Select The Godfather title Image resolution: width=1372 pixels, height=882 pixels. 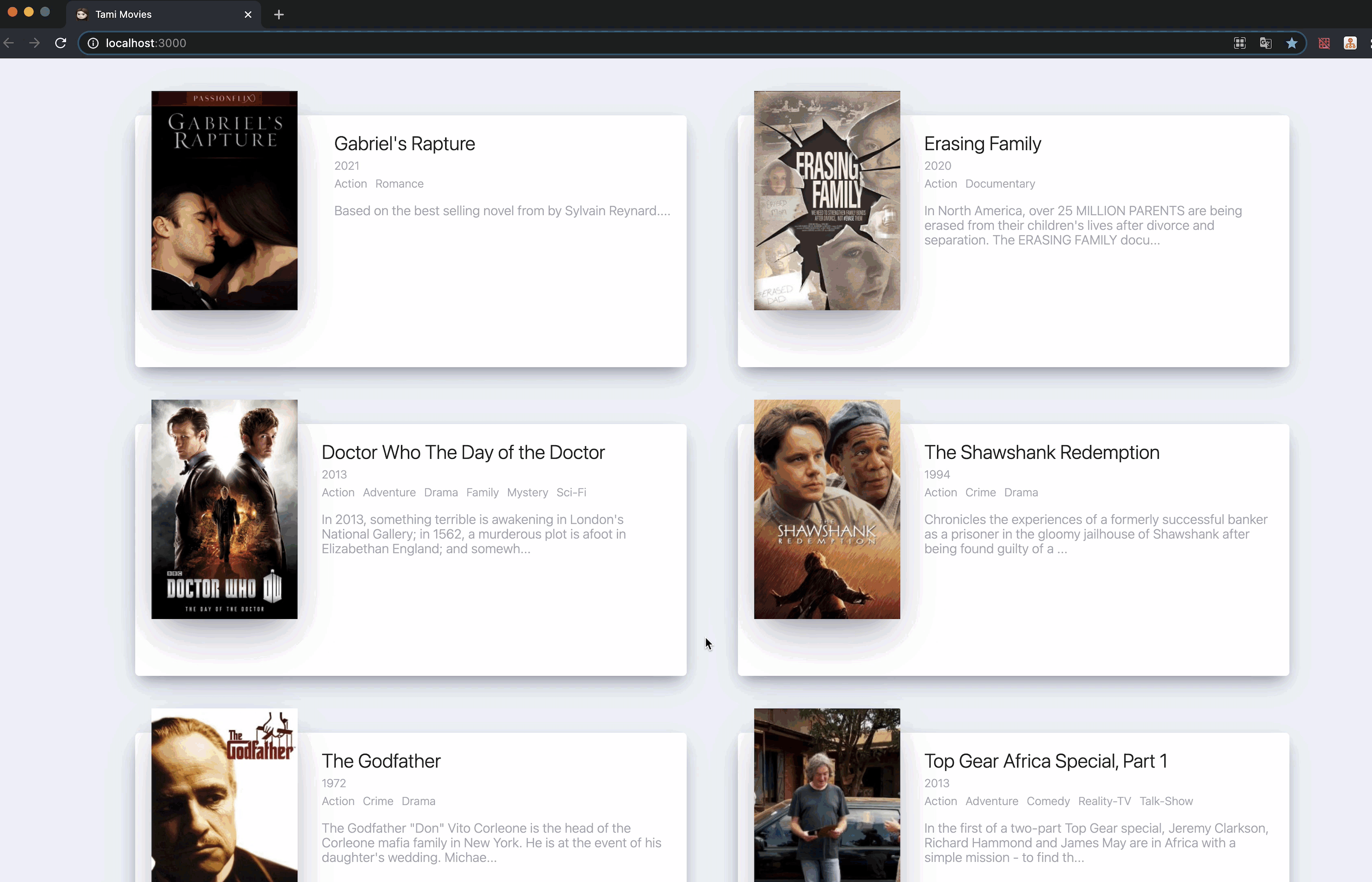pyautogui.click(x=381, y=760)
